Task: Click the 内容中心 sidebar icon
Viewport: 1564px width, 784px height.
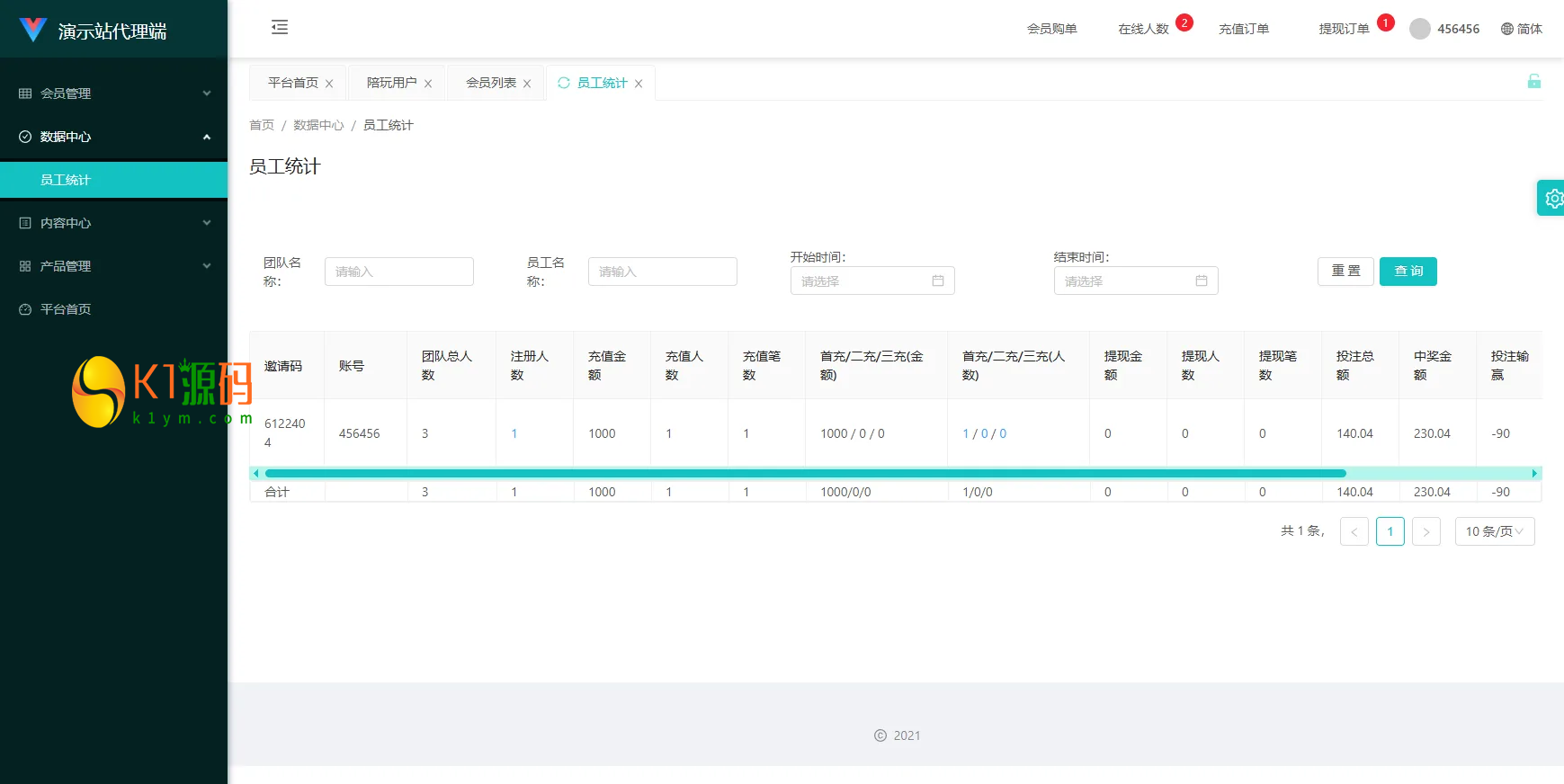Action: (25, 223)
